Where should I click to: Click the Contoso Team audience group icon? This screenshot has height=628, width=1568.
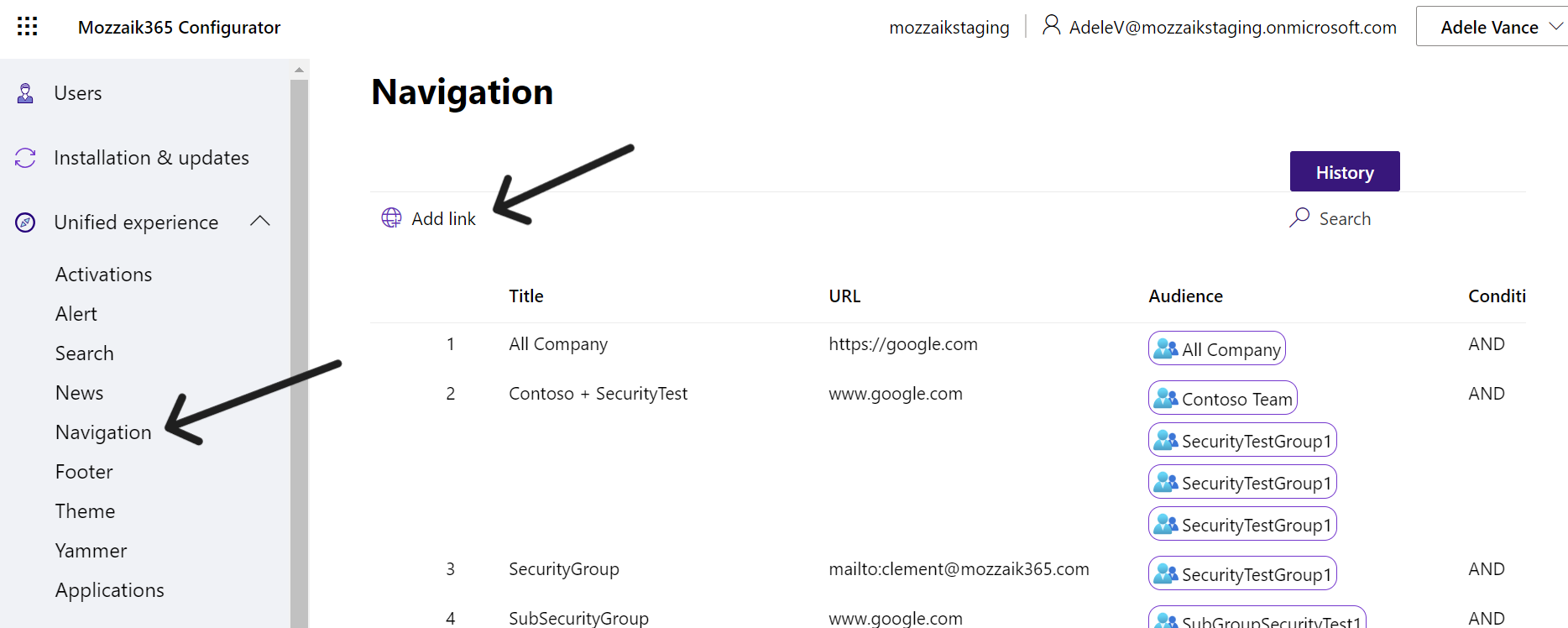(x=1166, y=398)
